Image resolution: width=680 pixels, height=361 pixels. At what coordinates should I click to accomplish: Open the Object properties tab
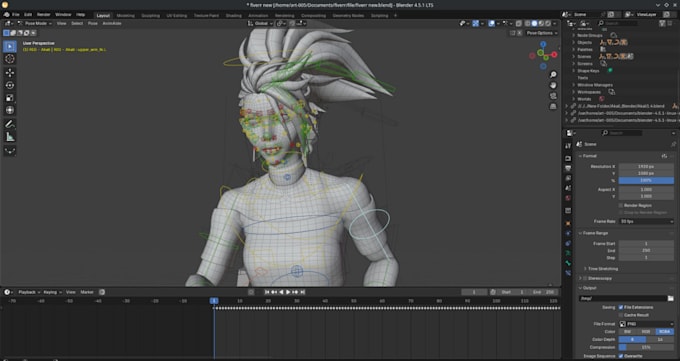pyautogui.click(x=568, y=223)
